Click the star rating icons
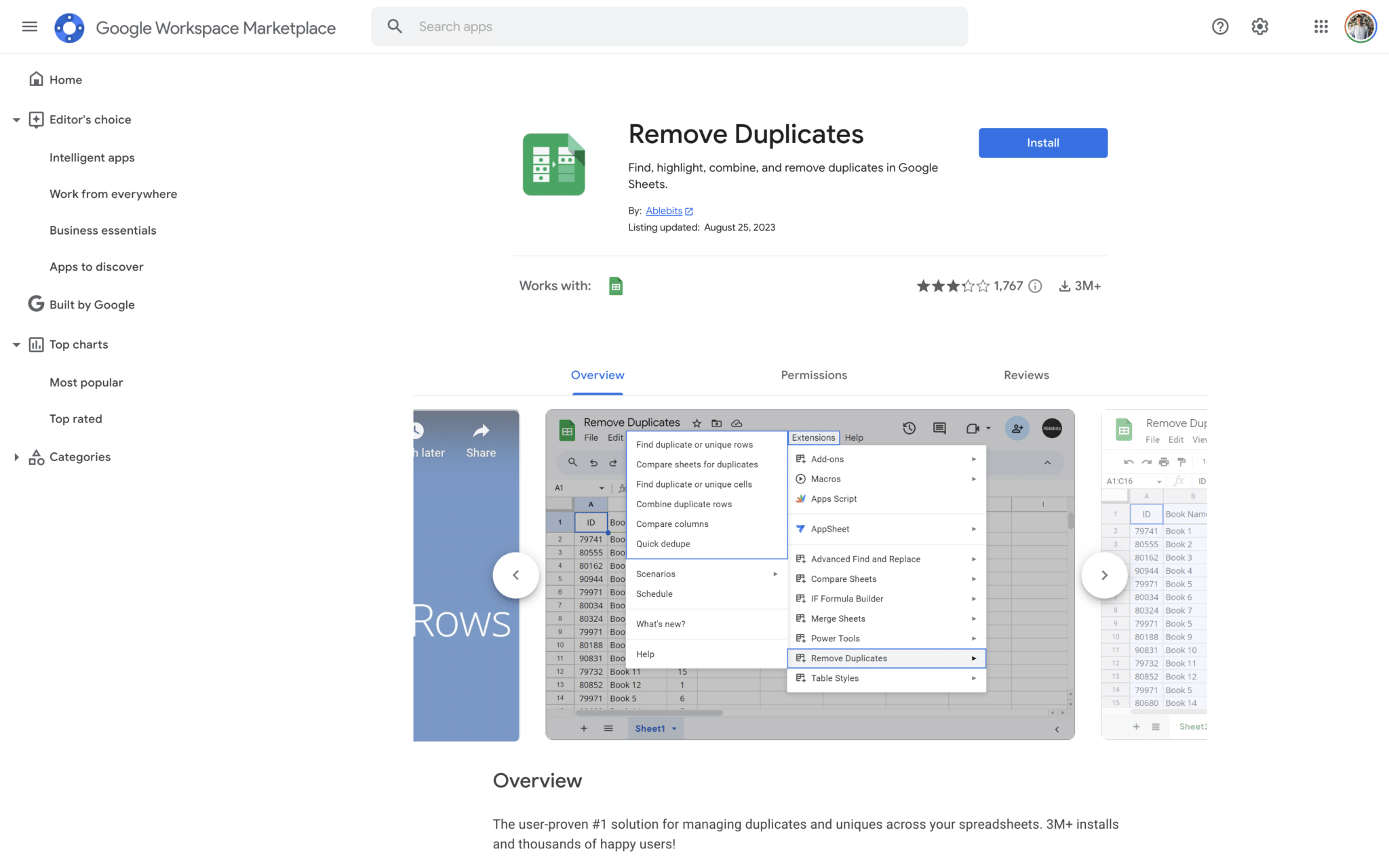The width and height of the screenshot is (1389, 868). click(953, 286)
